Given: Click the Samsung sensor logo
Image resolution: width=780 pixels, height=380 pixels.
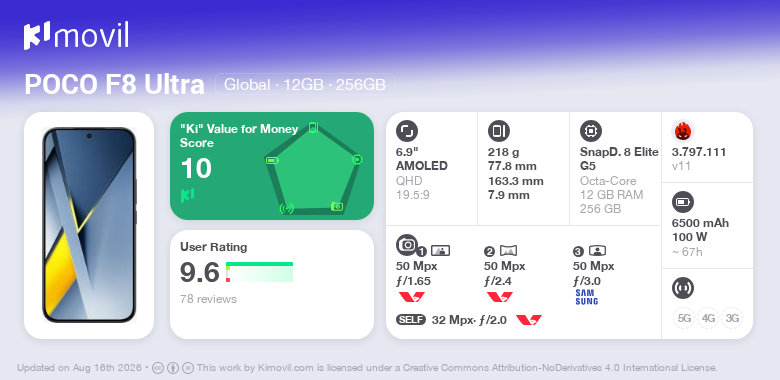Looking at the screenshot, I should [586, 297].
